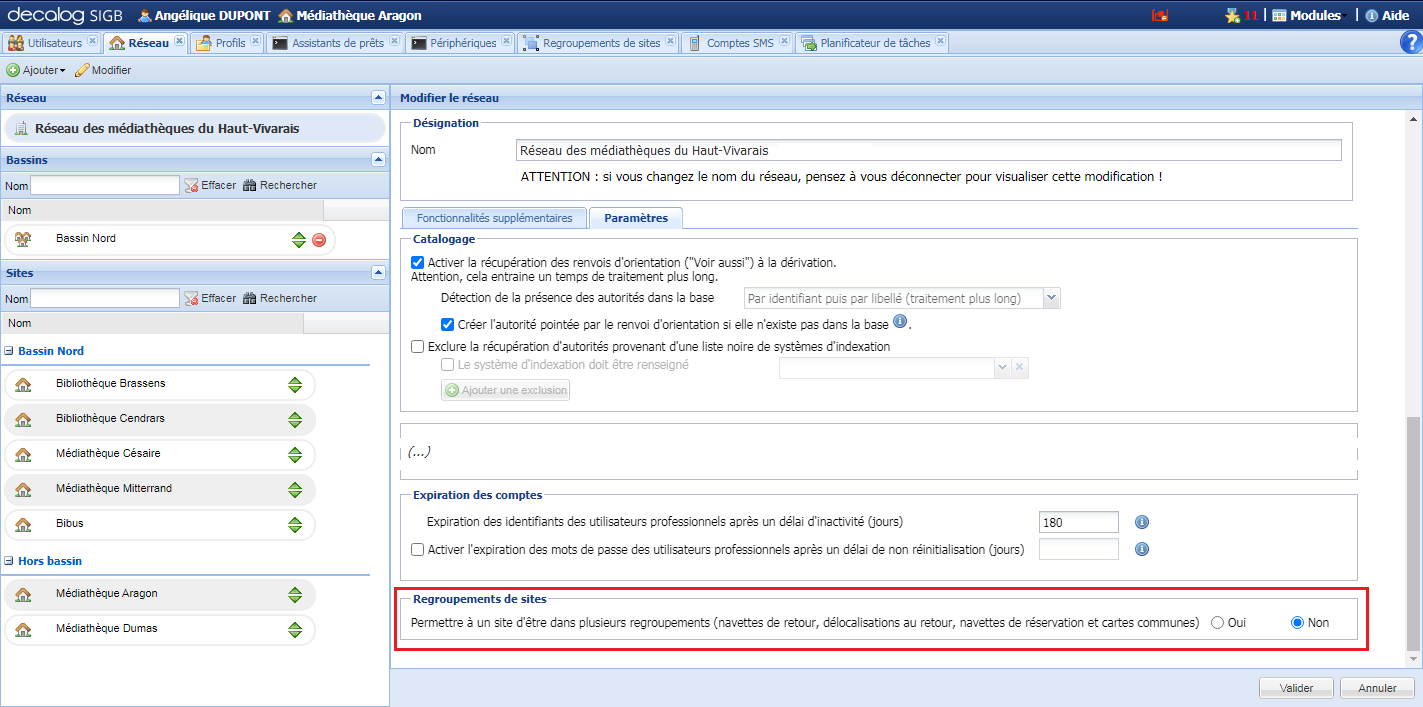Switch to the Fonctionnalités supplémentaires tab
Viewport: 1423px width, 707px height.
click(x=493, y=217)
